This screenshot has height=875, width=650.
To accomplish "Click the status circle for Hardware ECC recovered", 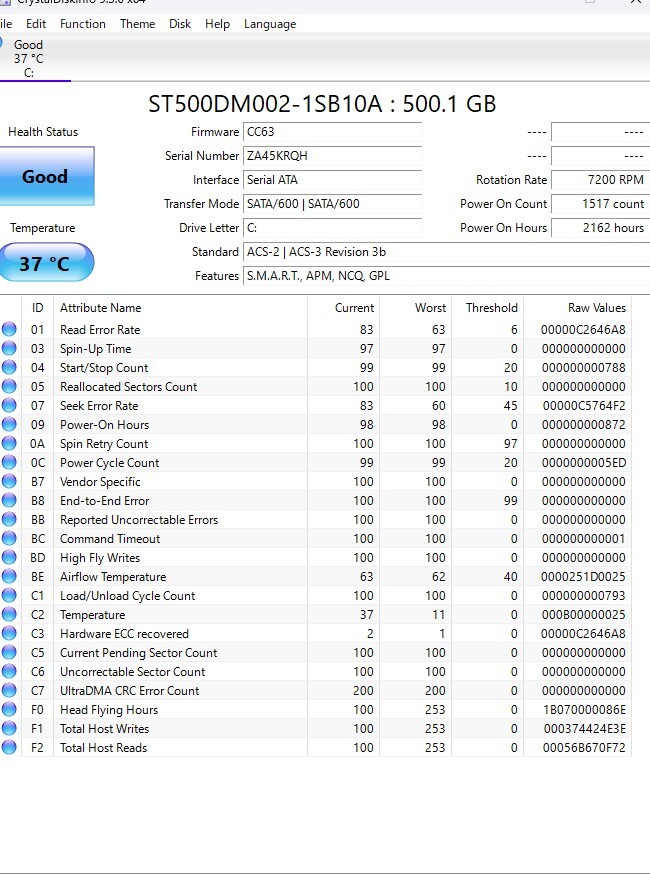I will coord(9,633).
